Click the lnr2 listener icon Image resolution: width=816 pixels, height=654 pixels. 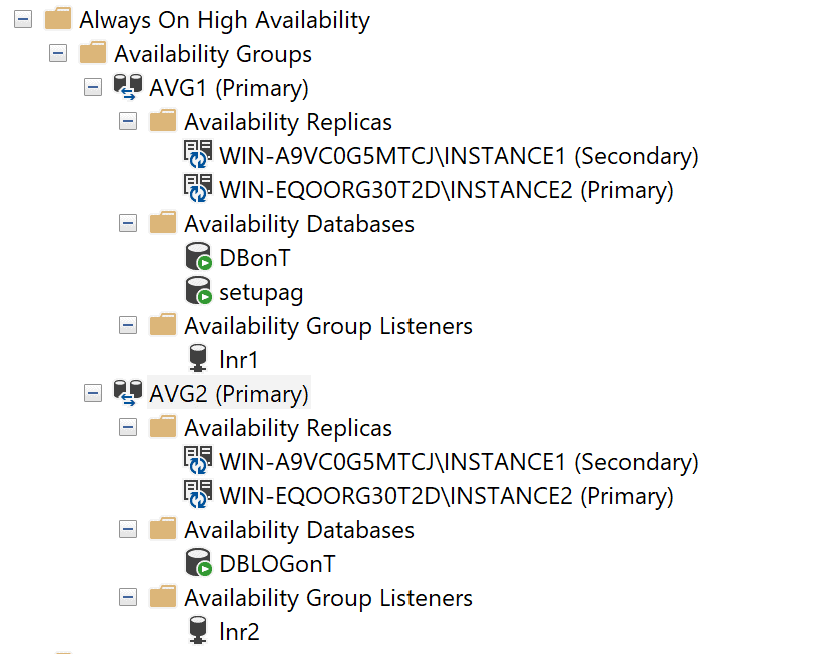[x=198, y=632]
